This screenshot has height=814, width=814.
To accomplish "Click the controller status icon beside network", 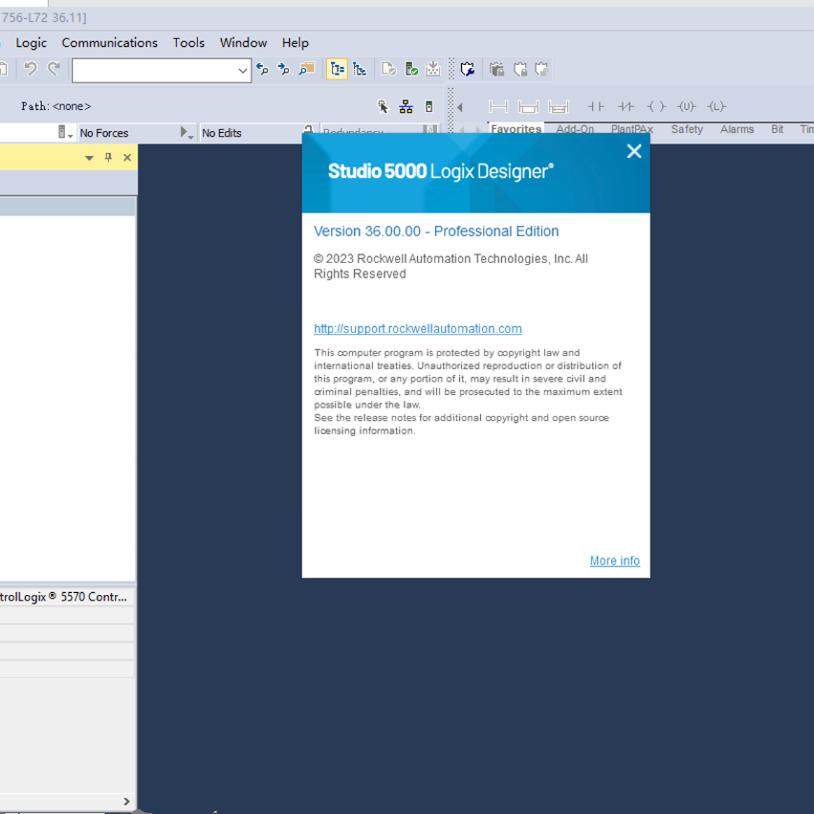I will [429, 107].
